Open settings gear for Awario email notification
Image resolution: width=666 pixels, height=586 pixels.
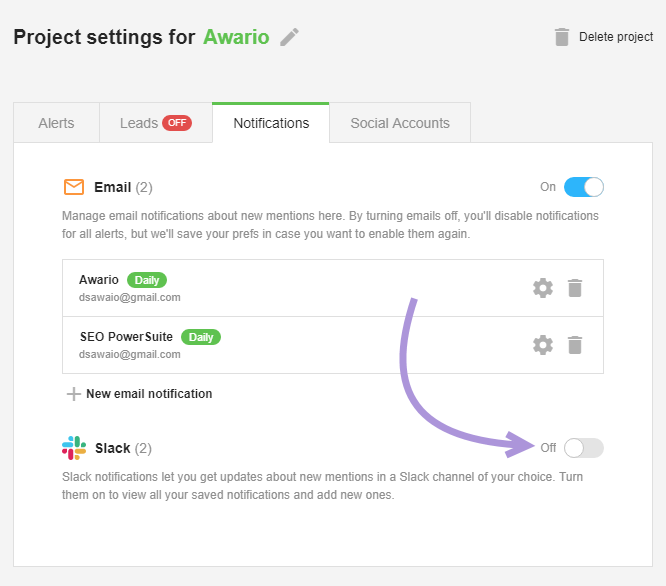point(543,288)
